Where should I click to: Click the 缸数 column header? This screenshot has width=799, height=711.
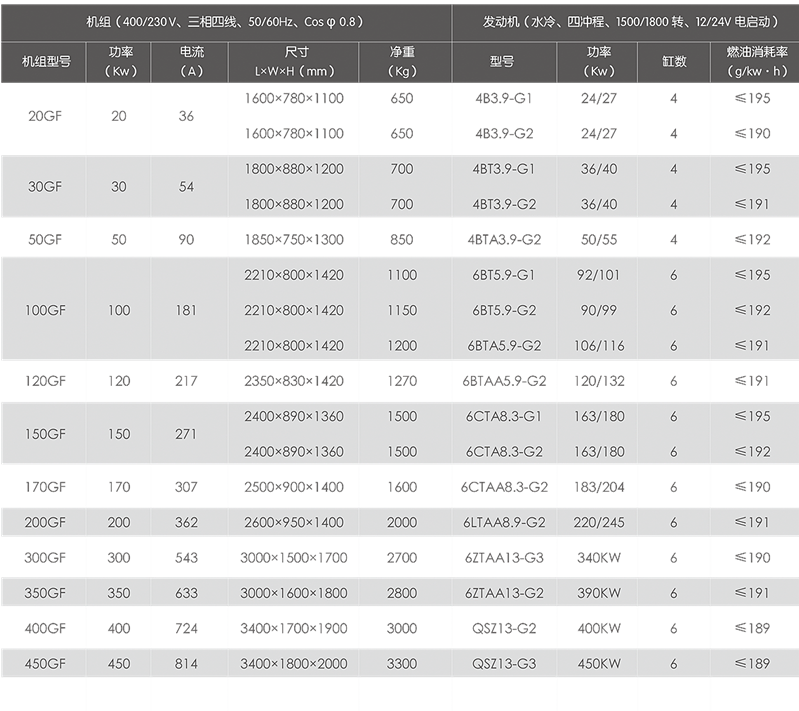point(674,62)
